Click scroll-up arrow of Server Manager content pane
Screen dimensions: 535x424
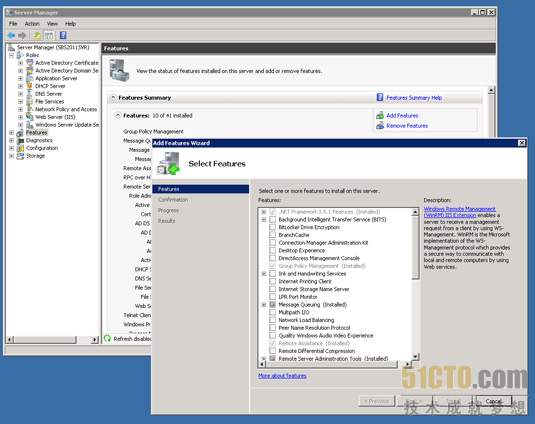[x=491, y=90]
